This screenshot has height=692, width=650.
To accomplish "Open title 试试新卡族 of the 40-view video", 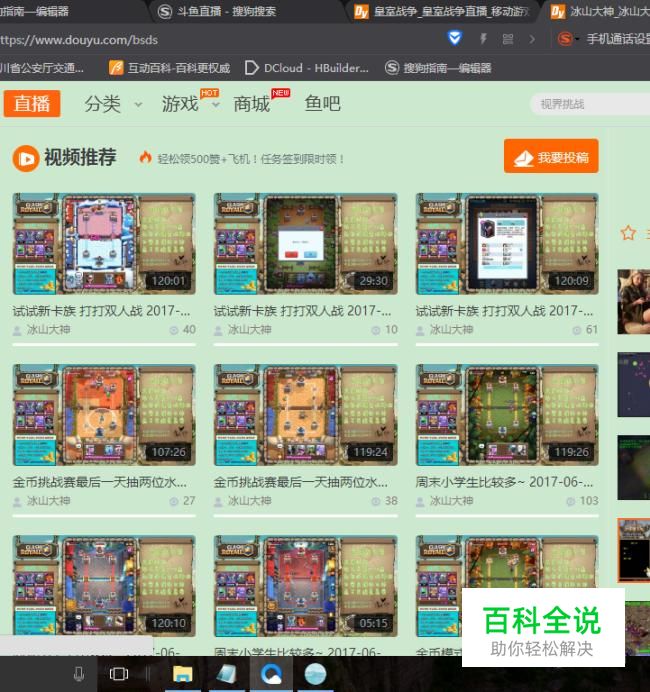I will pos(101,311).
